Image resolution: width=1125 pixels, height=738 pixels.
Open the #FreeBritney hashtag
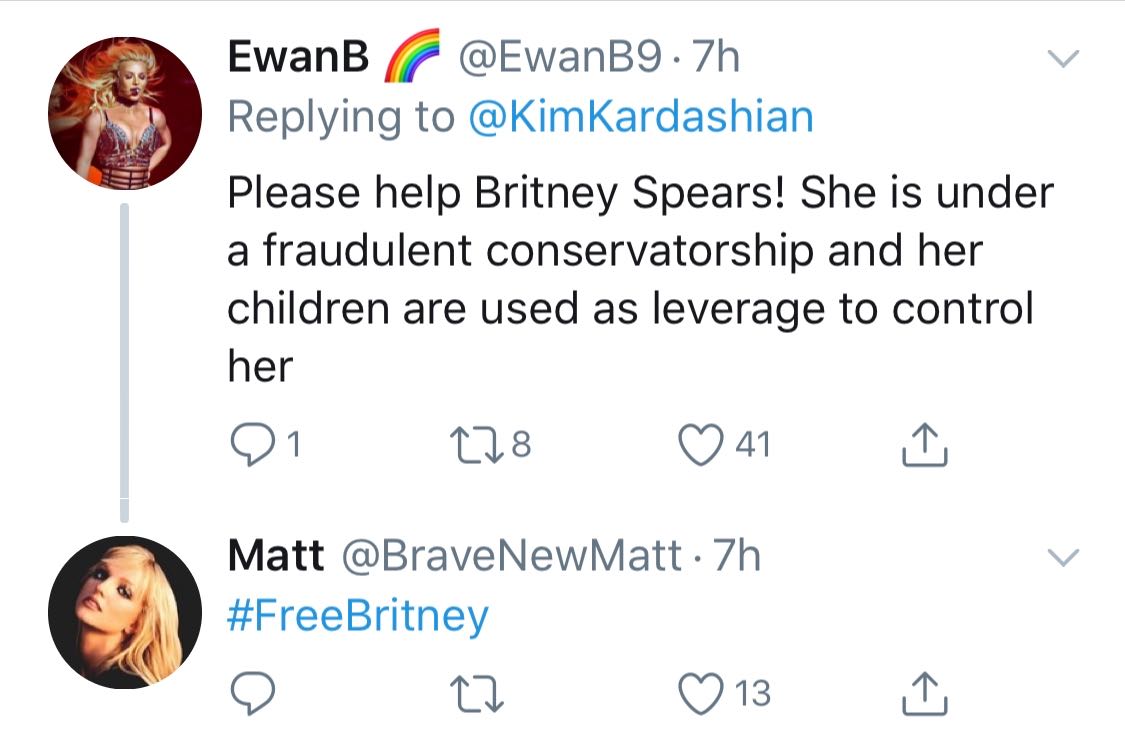click(x=355, y=614)
